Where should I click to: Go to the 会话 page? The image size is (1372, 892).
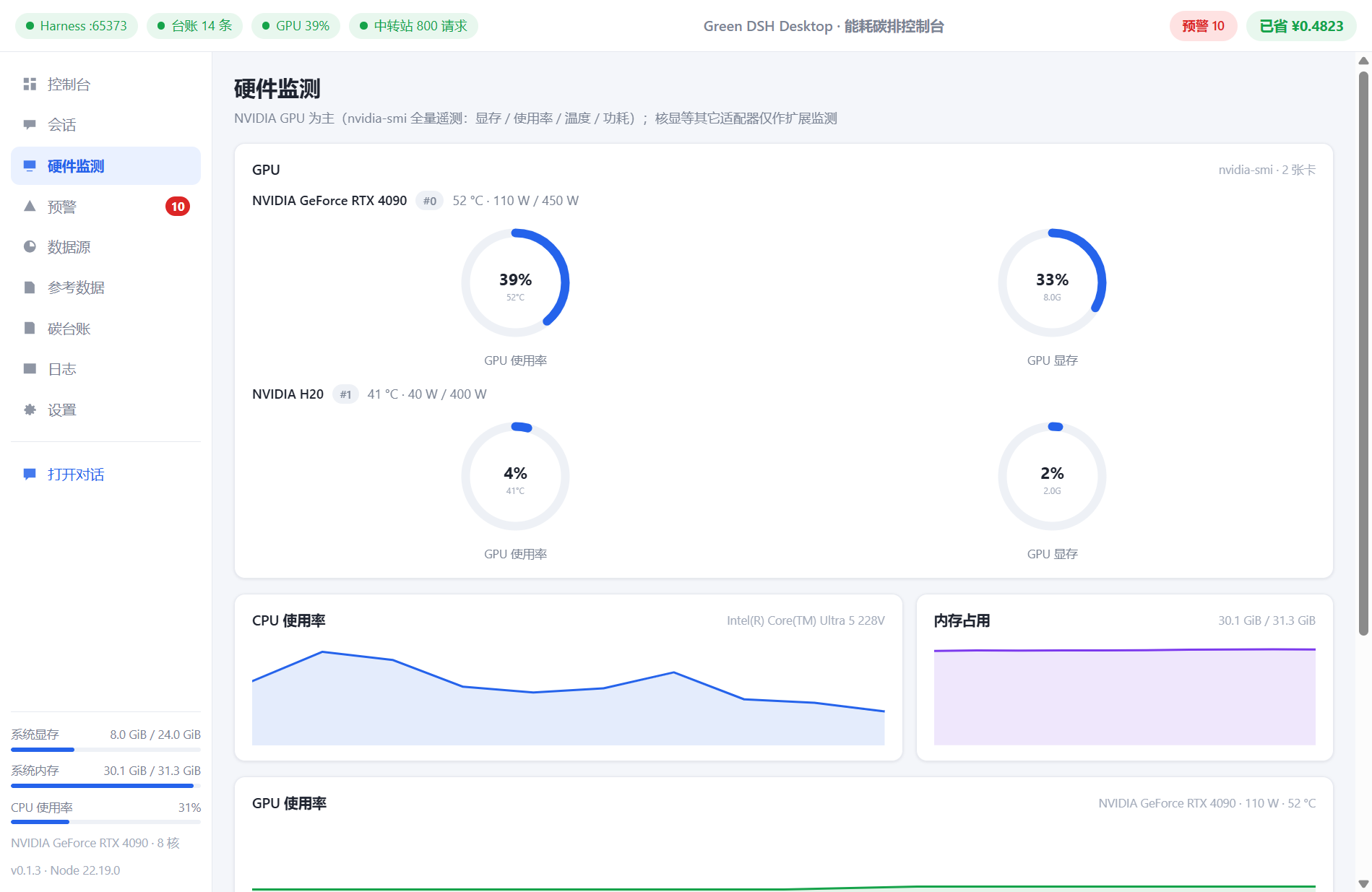pos(105,125)
